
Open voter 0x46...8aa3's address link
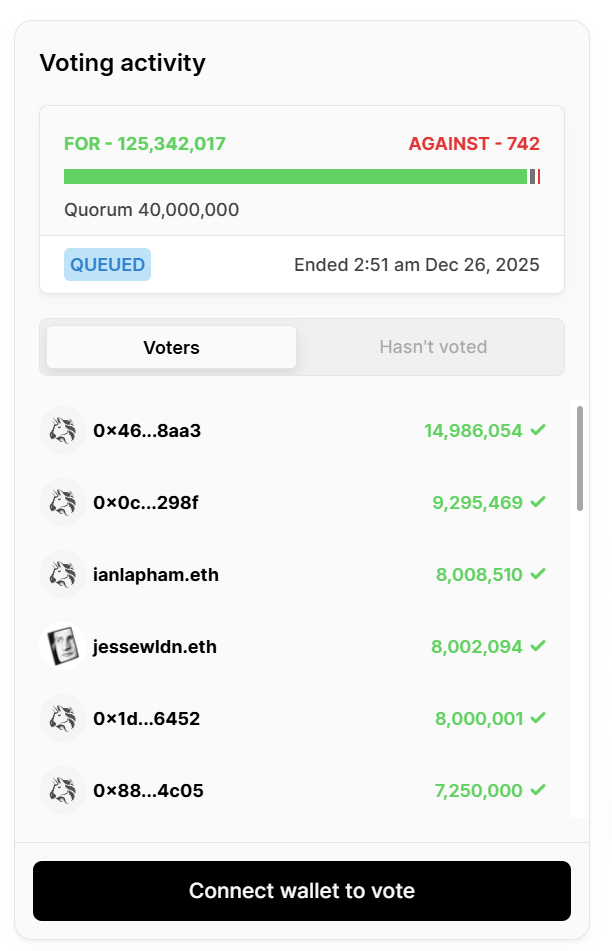(x=147, y=430)
